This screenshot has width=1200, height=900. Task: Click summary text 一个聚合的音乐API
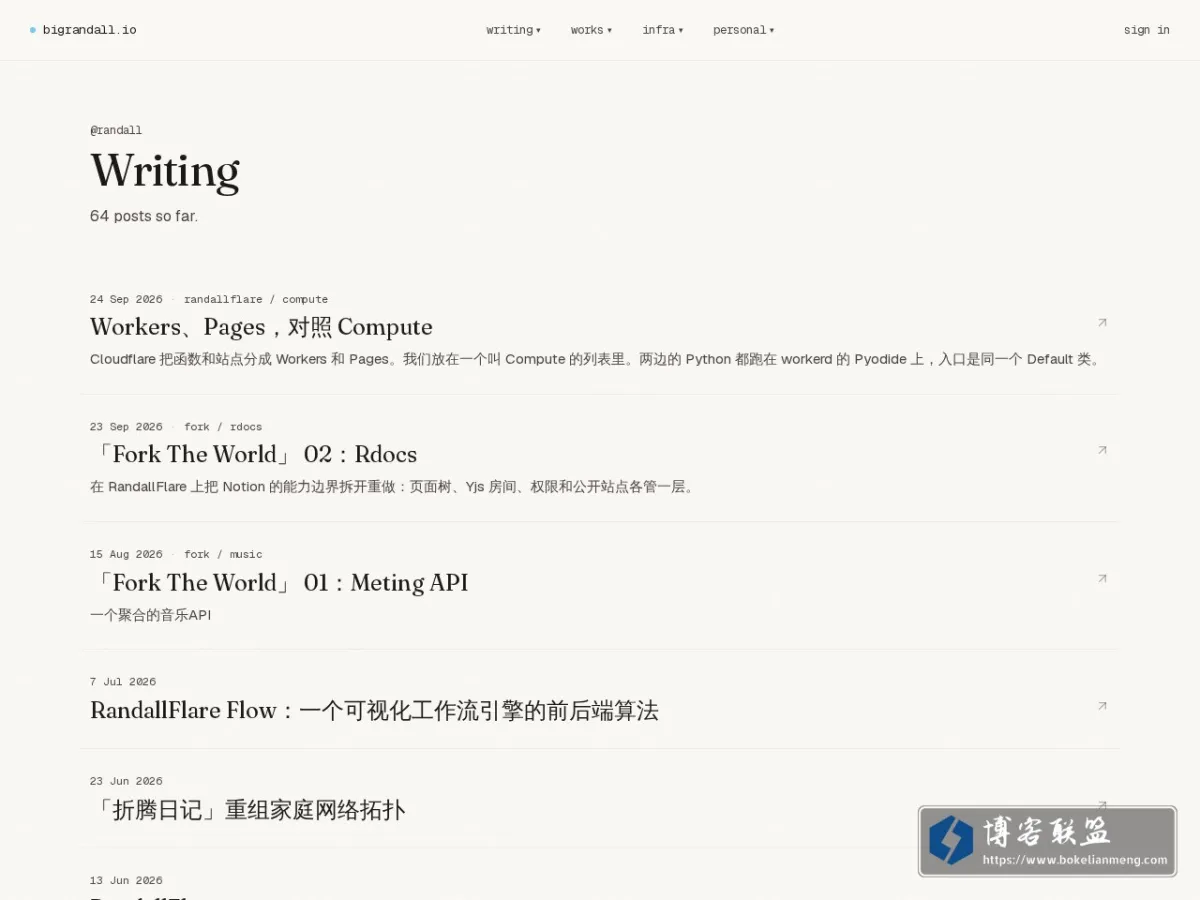[x=151, y=615]
